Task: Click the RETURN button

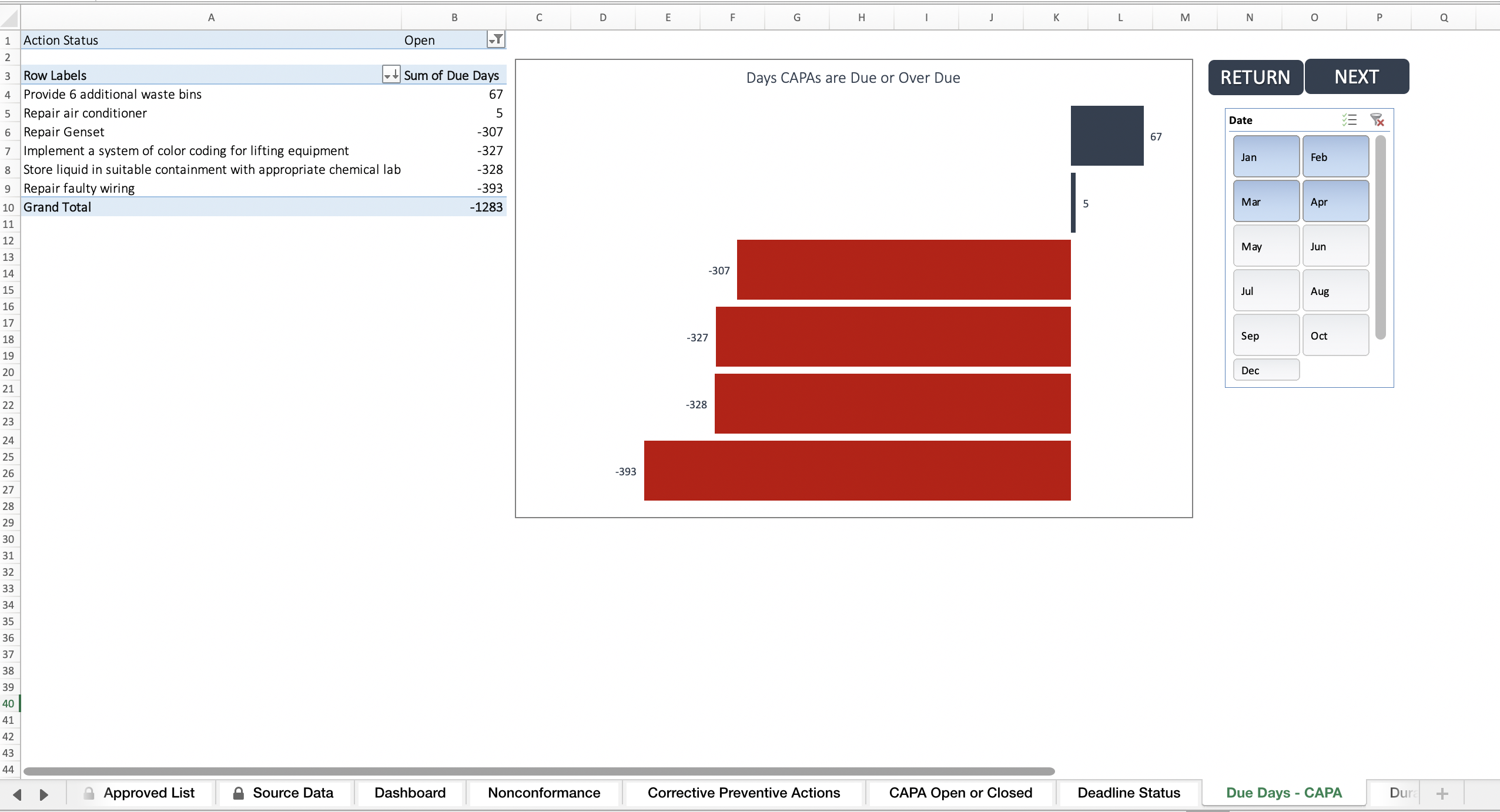Action: (x=1254, y=76)
